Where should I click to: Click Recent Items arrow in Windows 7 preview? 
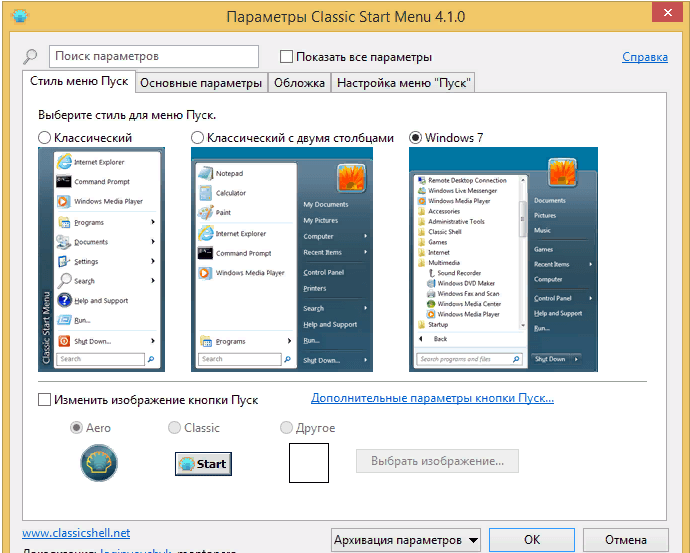point(590,264)
